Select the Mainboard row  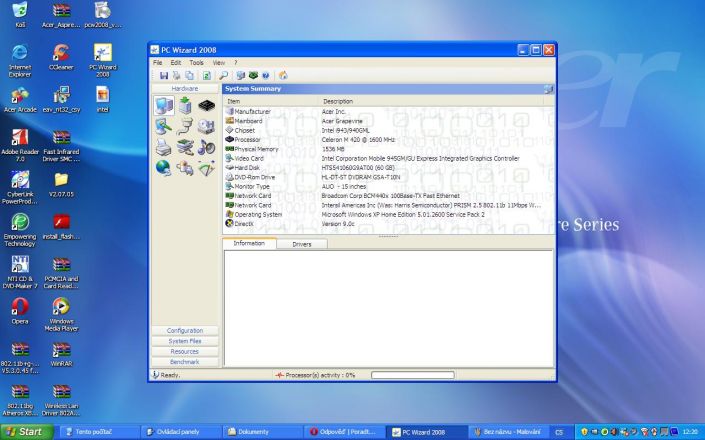pyautogui.click(x=388, y=121)
